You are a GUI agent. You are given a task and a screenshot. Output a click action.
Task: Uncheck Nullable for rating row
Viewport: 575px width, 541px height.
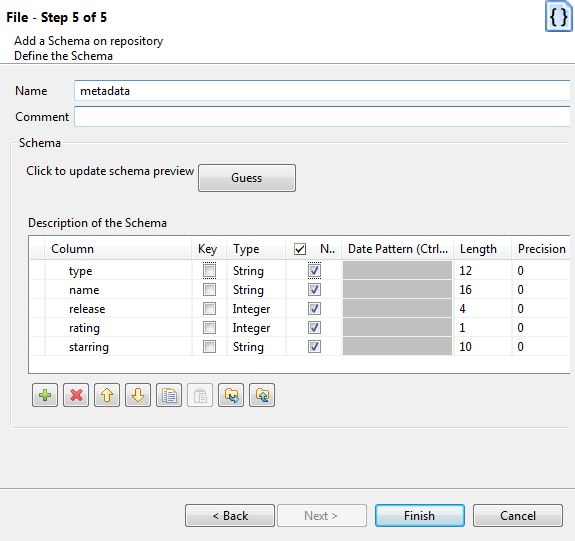(314, 328)
